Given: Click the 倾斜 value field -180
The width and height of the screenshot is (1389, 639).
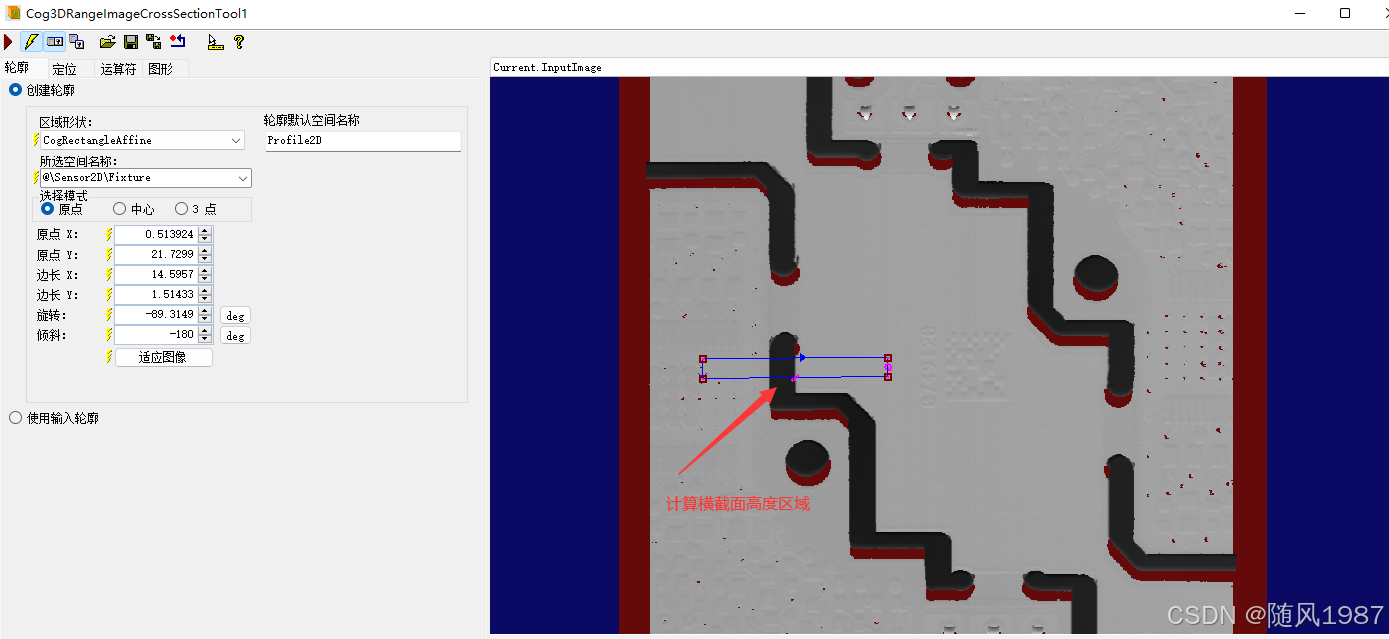Looking at the screenshot, I should [x=156, y=335].
